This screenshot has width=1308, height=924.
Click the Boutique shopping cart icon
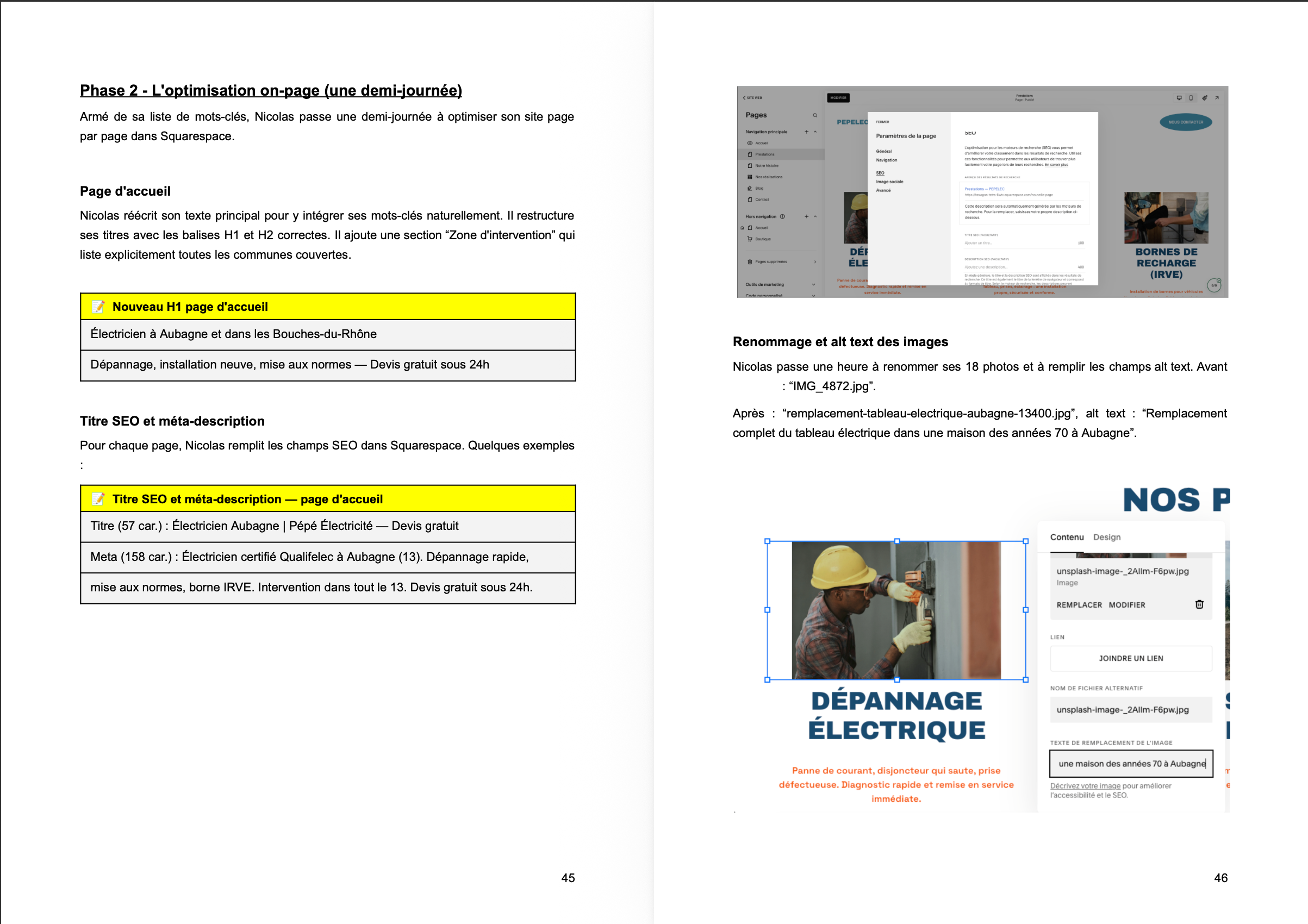pyautogui.click(x=750, y=239)
